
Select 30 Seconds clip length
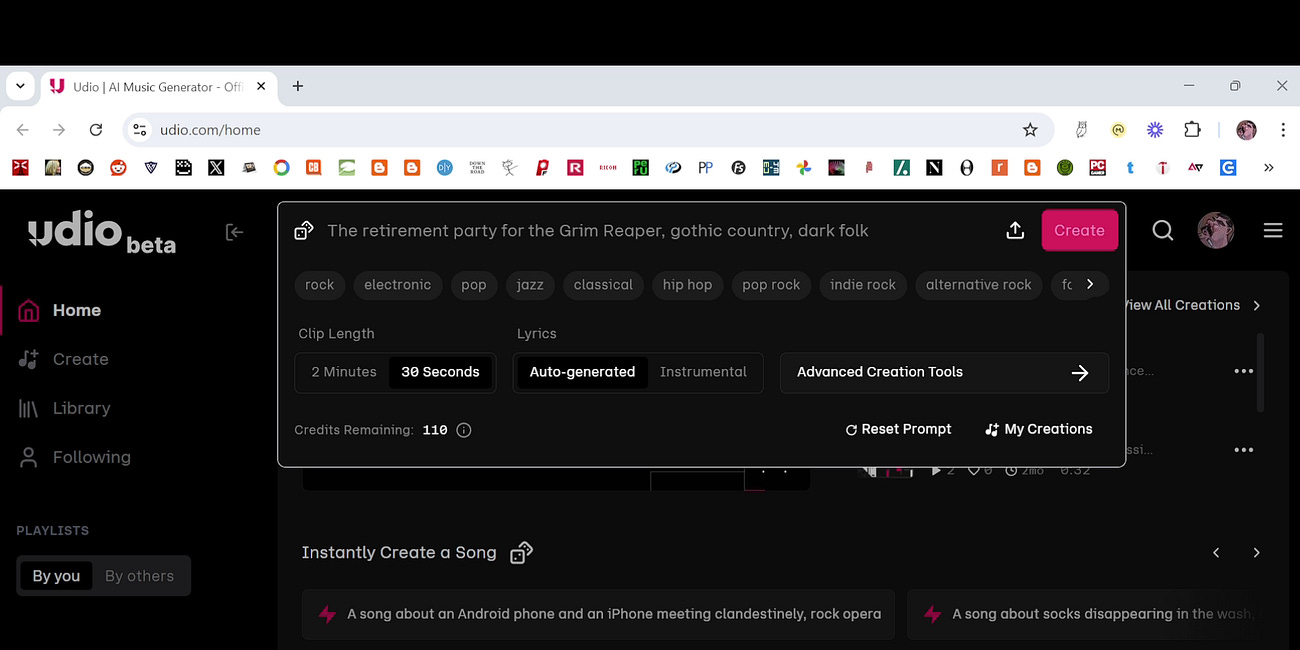click(440, 372)
